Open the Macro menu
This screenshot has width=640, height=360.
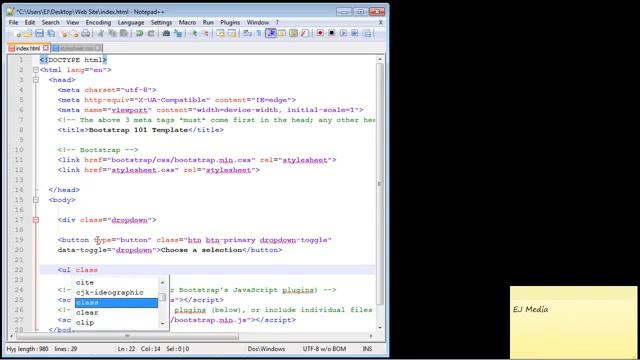[187, 22]
